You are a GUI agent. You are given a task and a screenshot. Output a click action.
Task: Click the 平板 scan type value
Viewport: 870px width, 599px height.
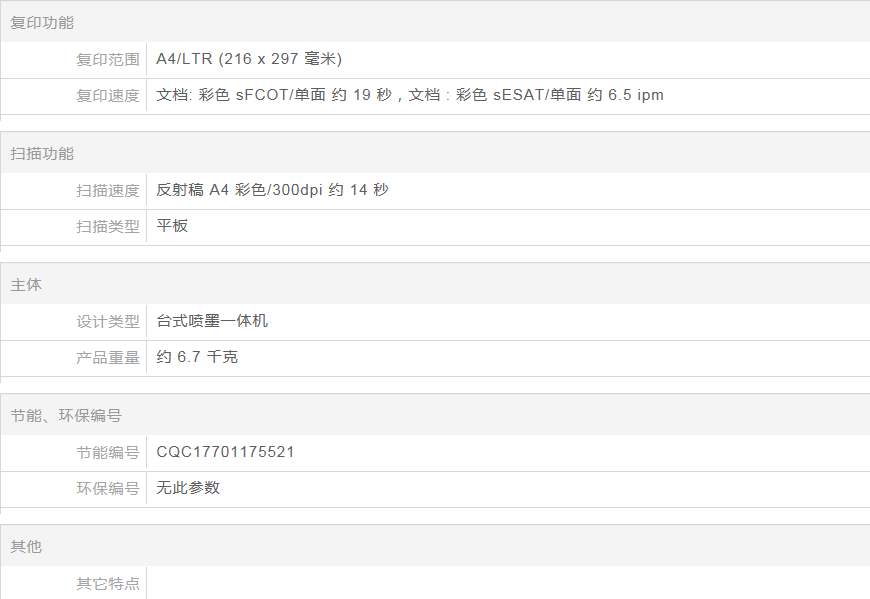click(x=172, y=226)
